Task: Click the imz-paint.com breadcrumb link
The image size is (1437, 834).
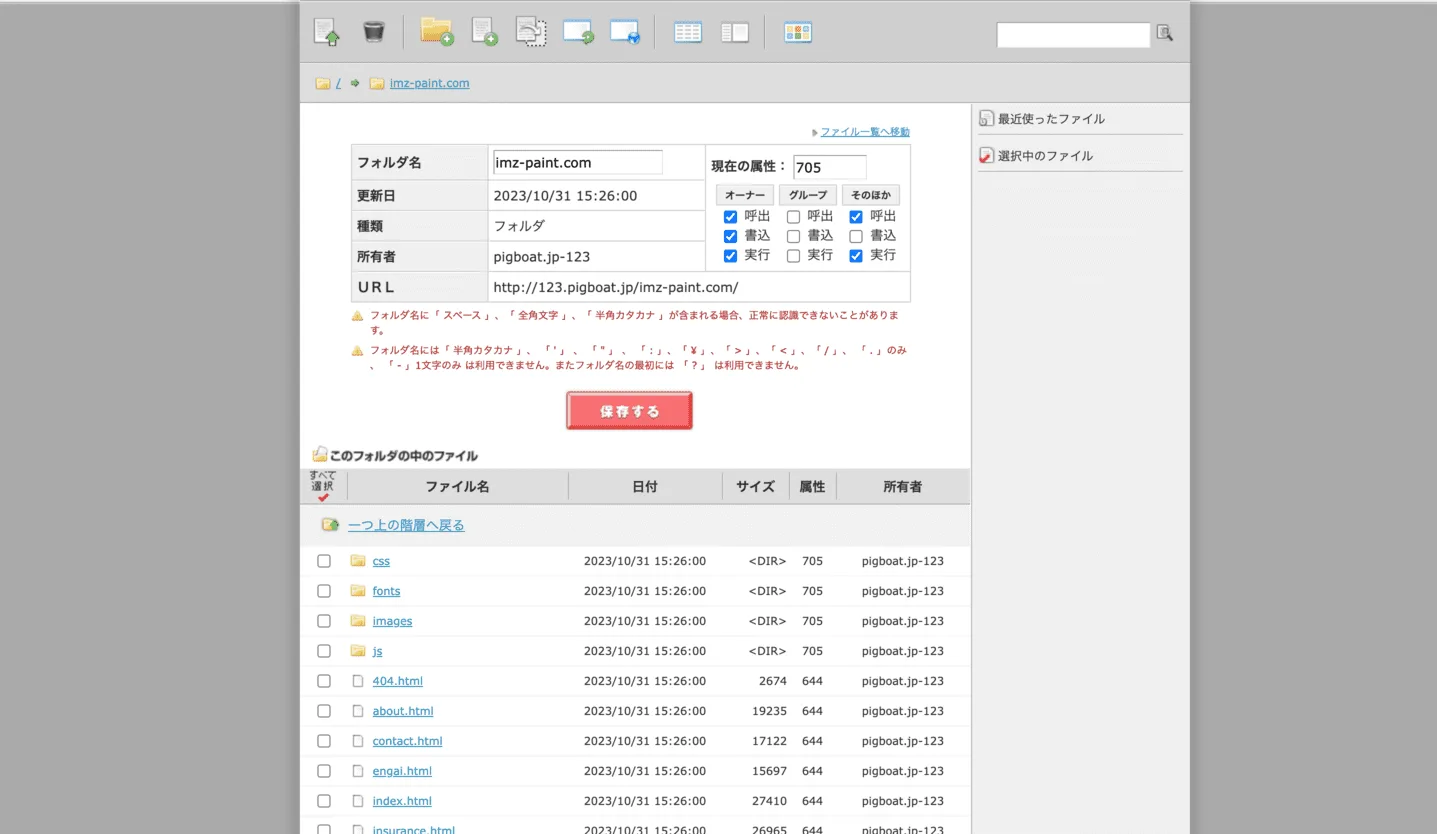Action: (429, 83)
